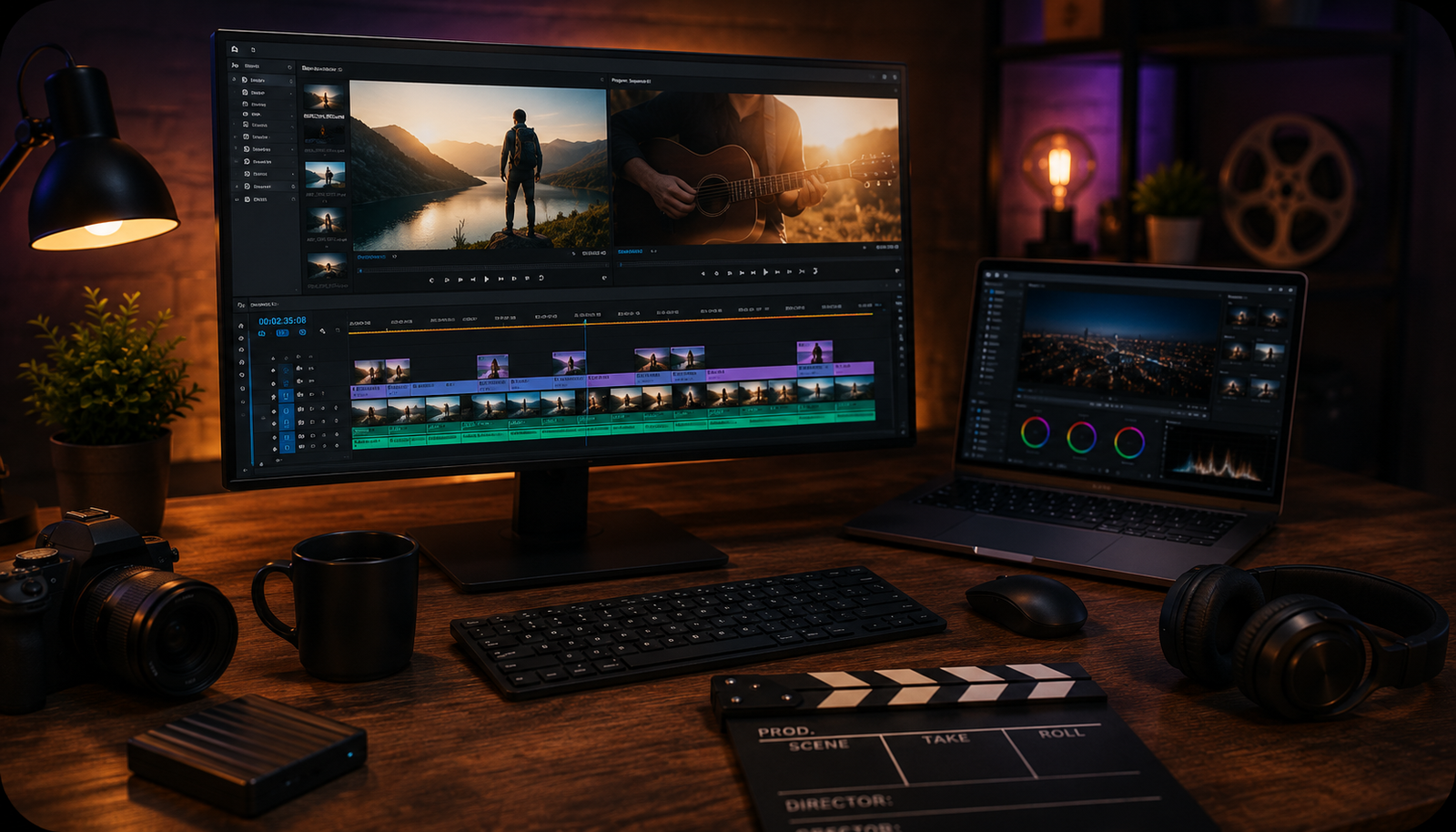This screenshot has width=1456, height=832.
Task: Select the bright blue lake thumbnail in bin
Action: [325, 175]
